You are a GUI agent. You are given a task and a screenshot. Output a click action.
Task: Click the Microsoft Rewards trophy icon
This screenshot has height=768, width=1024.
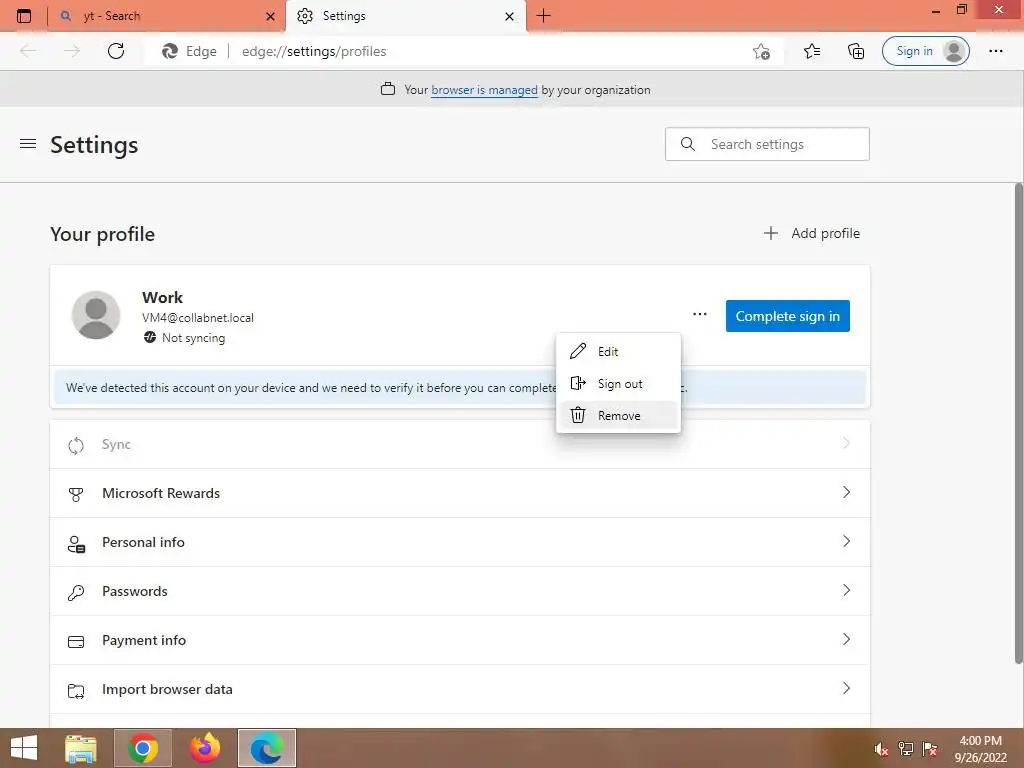[x=76, y=494]
